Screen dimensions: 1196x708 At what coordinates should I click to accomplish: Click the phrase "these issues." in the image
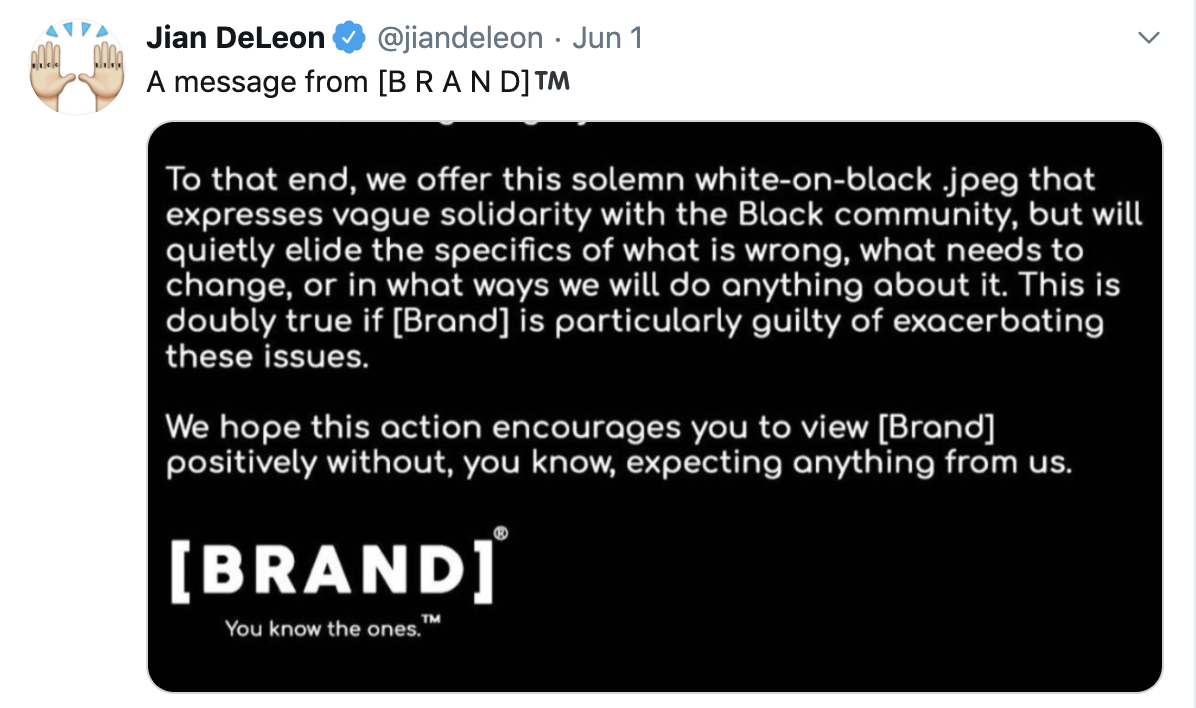[267, 356]
